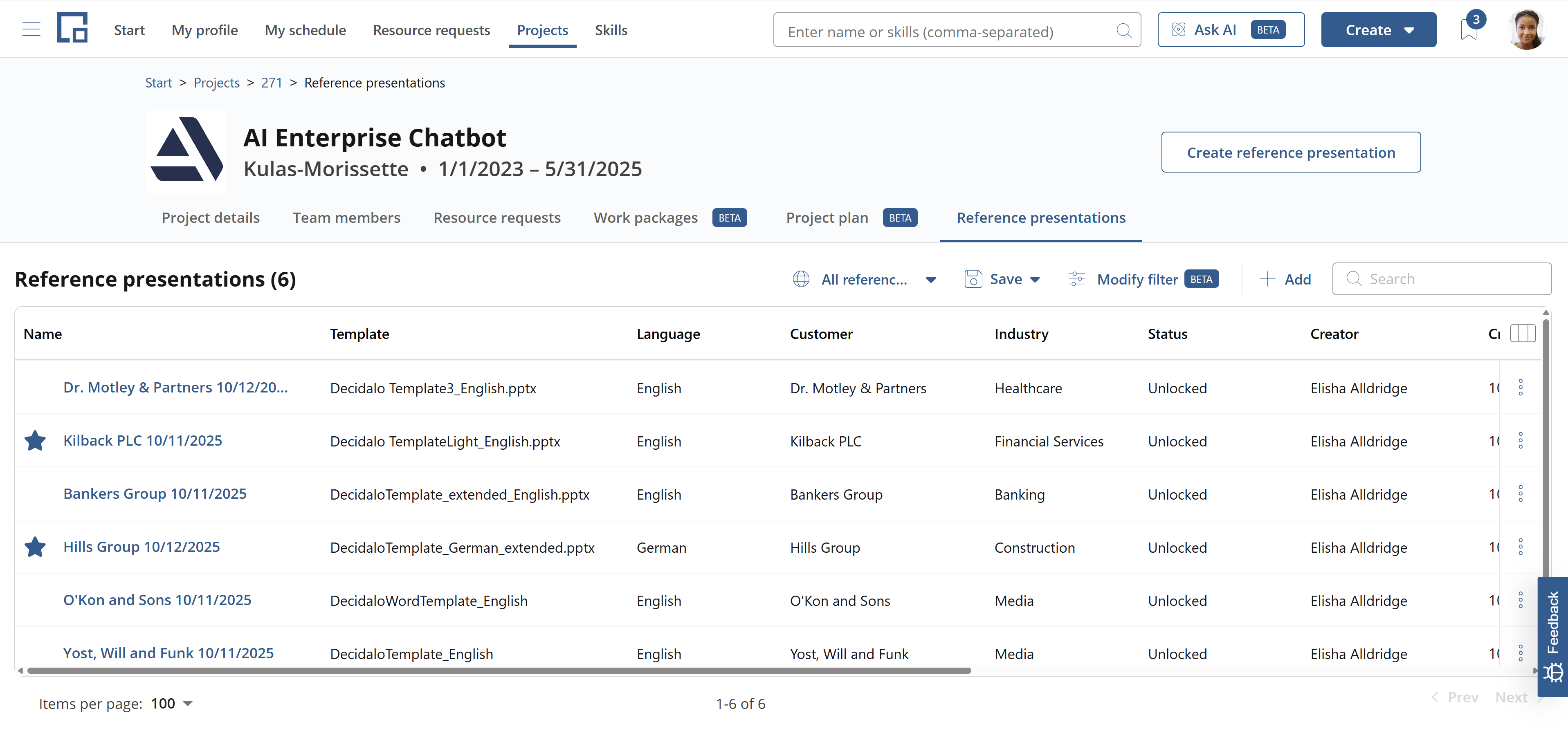Image resolution: width=1568 pixels, height=740 pixels.
Task: Open Yost, Will and Funk presentation
Action: click(168, 653)
